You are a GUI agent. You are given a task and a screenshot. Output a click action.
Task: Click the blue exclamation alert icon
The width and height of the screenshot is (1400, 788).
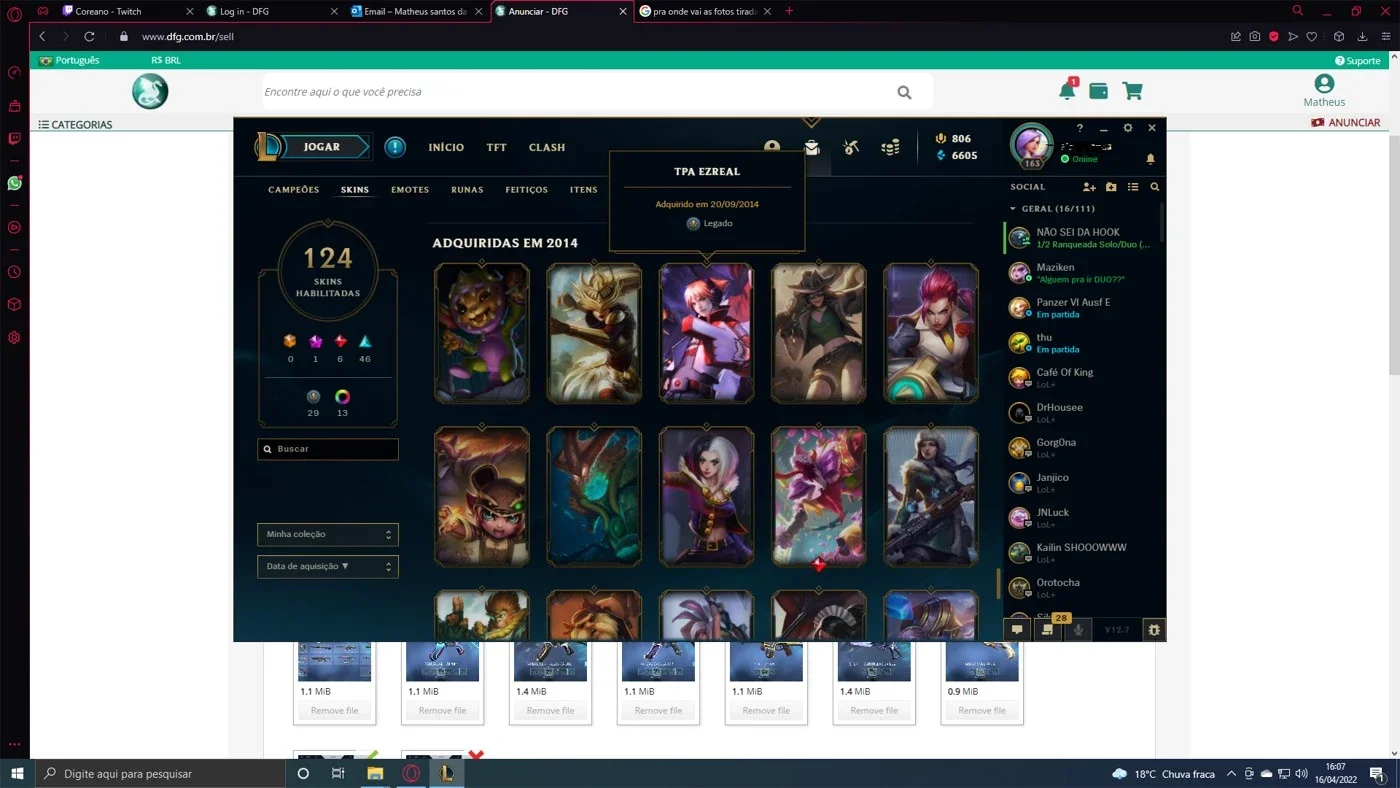point(395,147)
